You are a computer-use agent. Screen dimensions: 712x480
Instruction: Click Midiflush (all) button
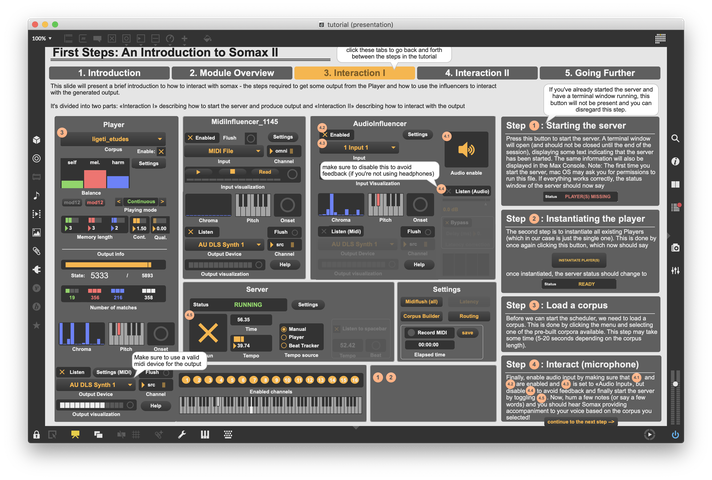pos(421,302)
